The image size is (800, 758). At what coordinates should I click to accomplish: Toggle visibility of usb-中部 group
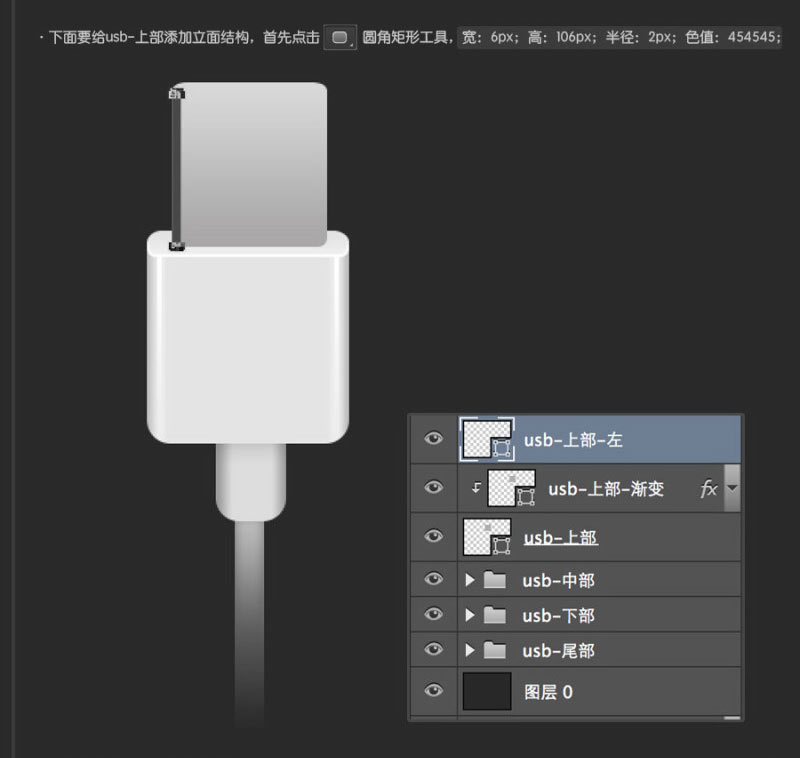[433, 580]
